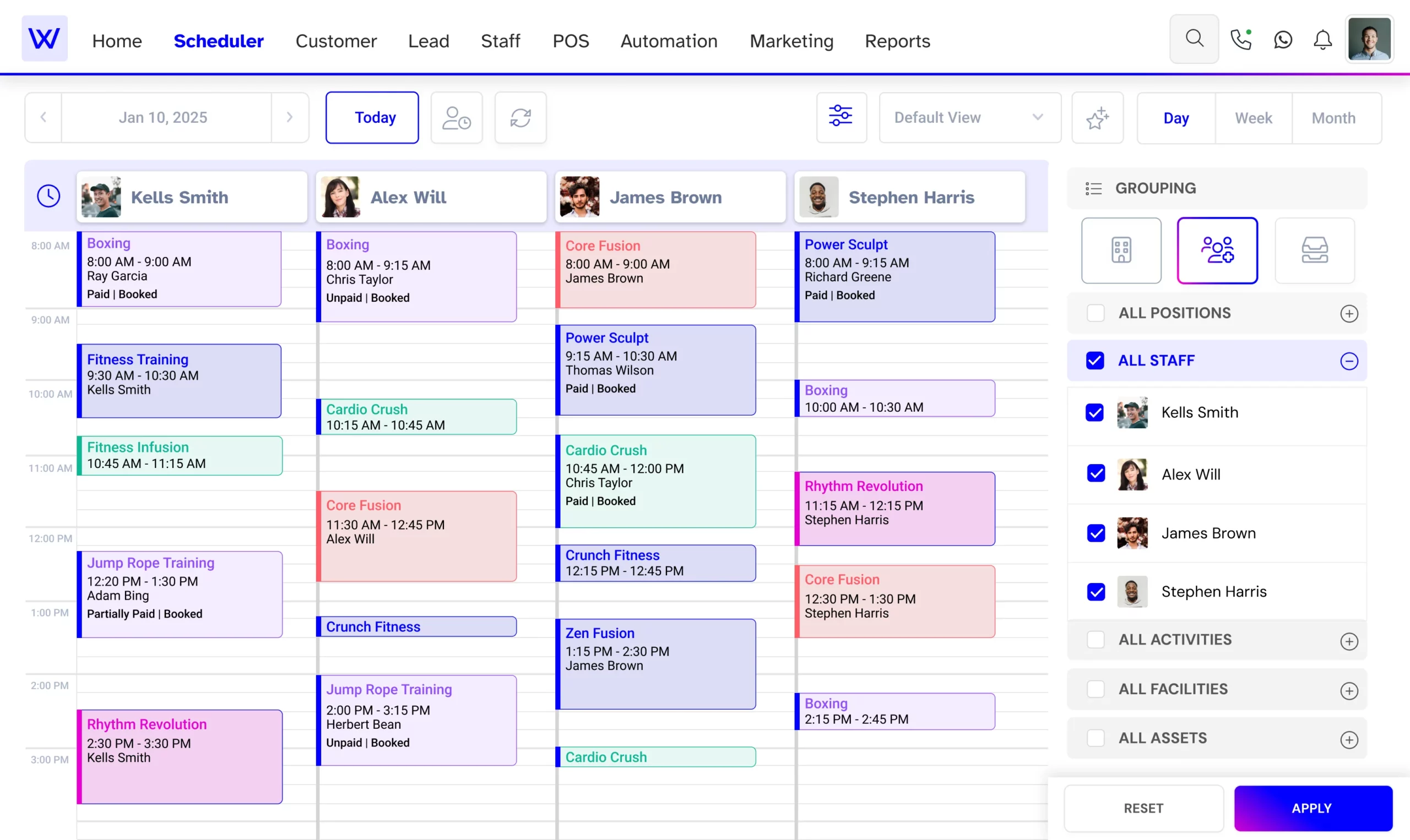Click the search icon in top navigation
This screenshot has width=1410, height=840.
[1196, 40]
